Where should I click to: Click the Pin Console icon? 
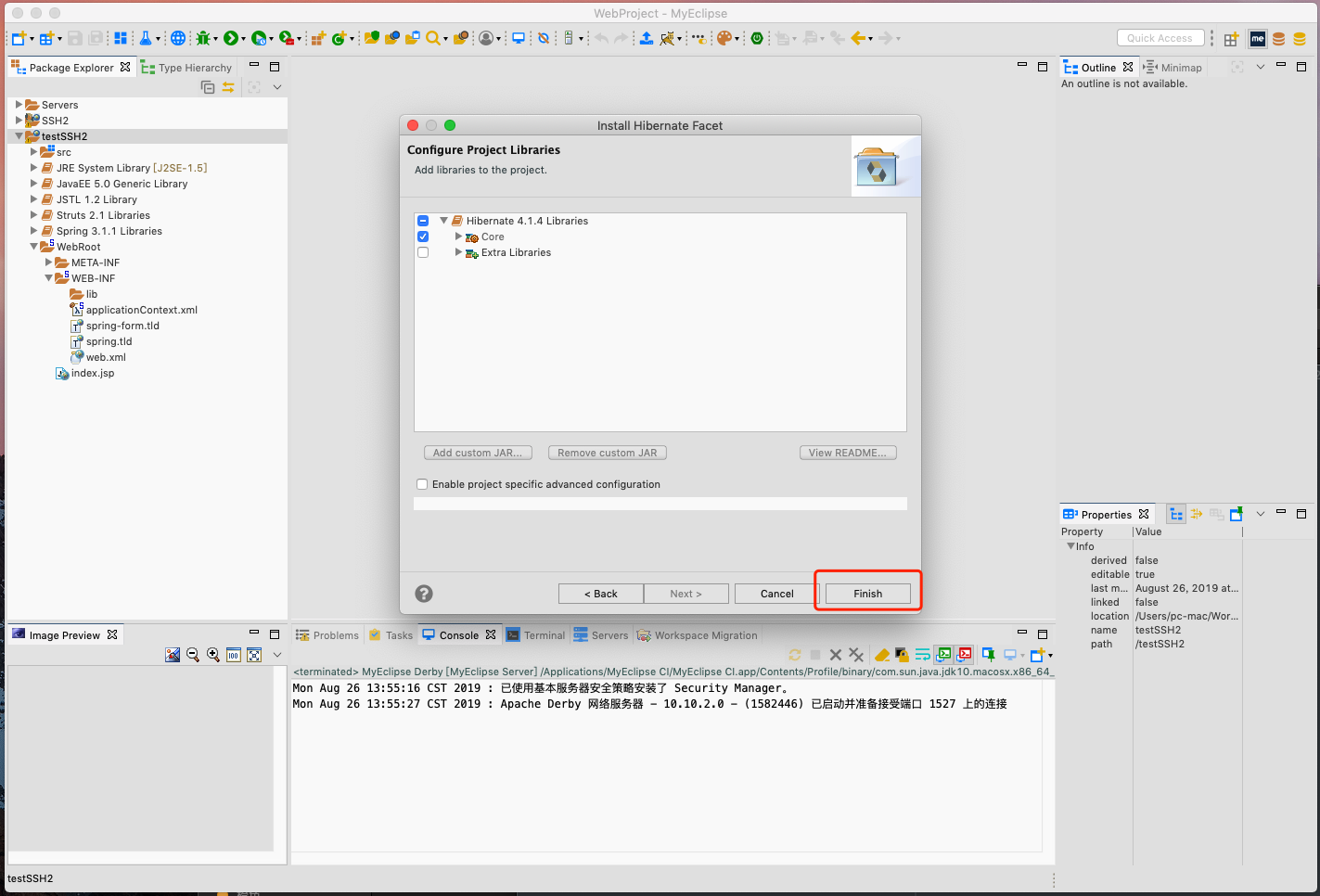(x=988, y=655)
